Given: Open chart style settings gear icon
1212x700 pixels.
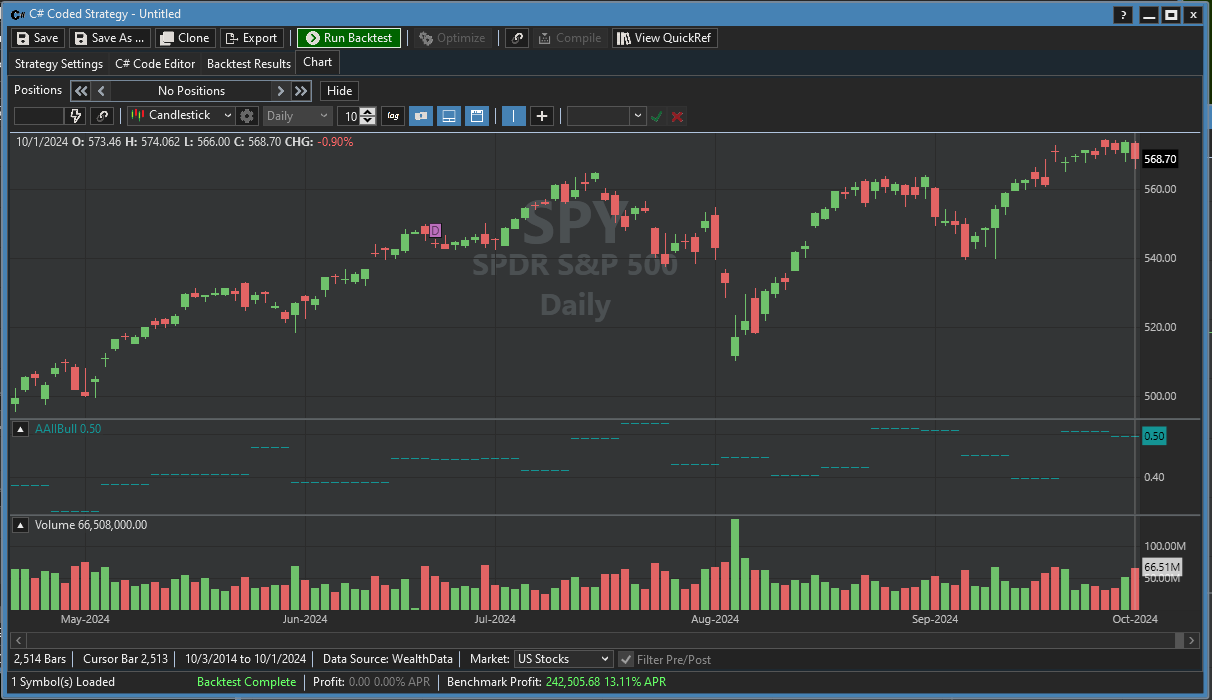Looking at the screenshot, I should [x=247, y=116].
